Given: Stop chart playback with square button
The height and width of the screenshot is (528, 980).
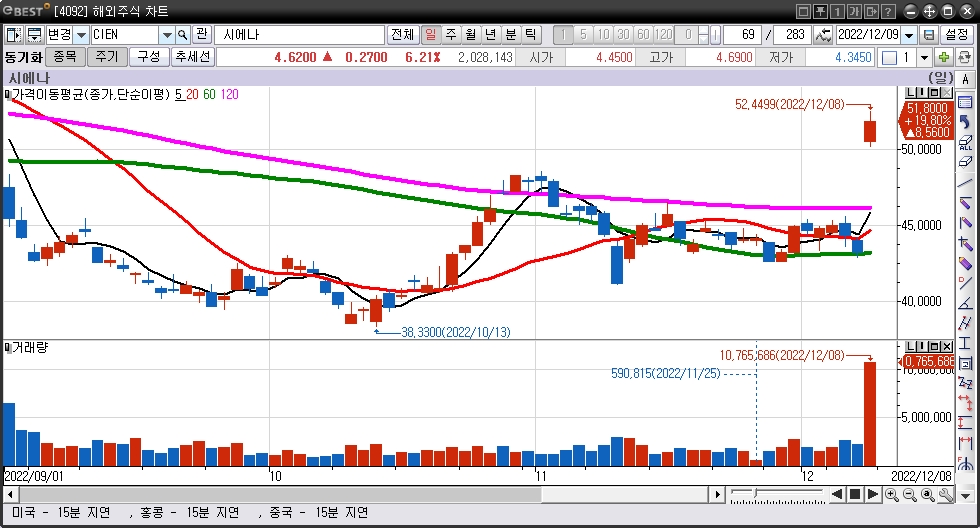Looking at the screenshot, I should tap(855, 495).
